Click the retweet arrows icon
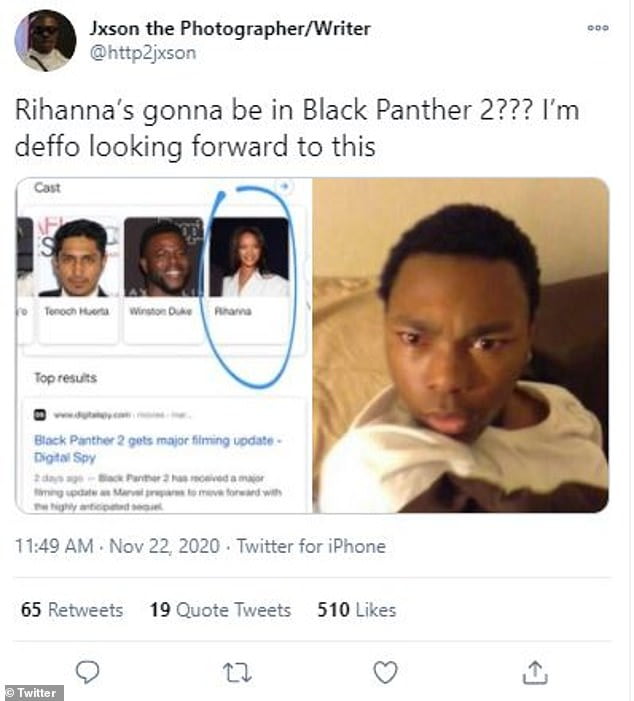The width and height of the screenshot is (634, 701). pyautogui.click(x=236, y=672)
